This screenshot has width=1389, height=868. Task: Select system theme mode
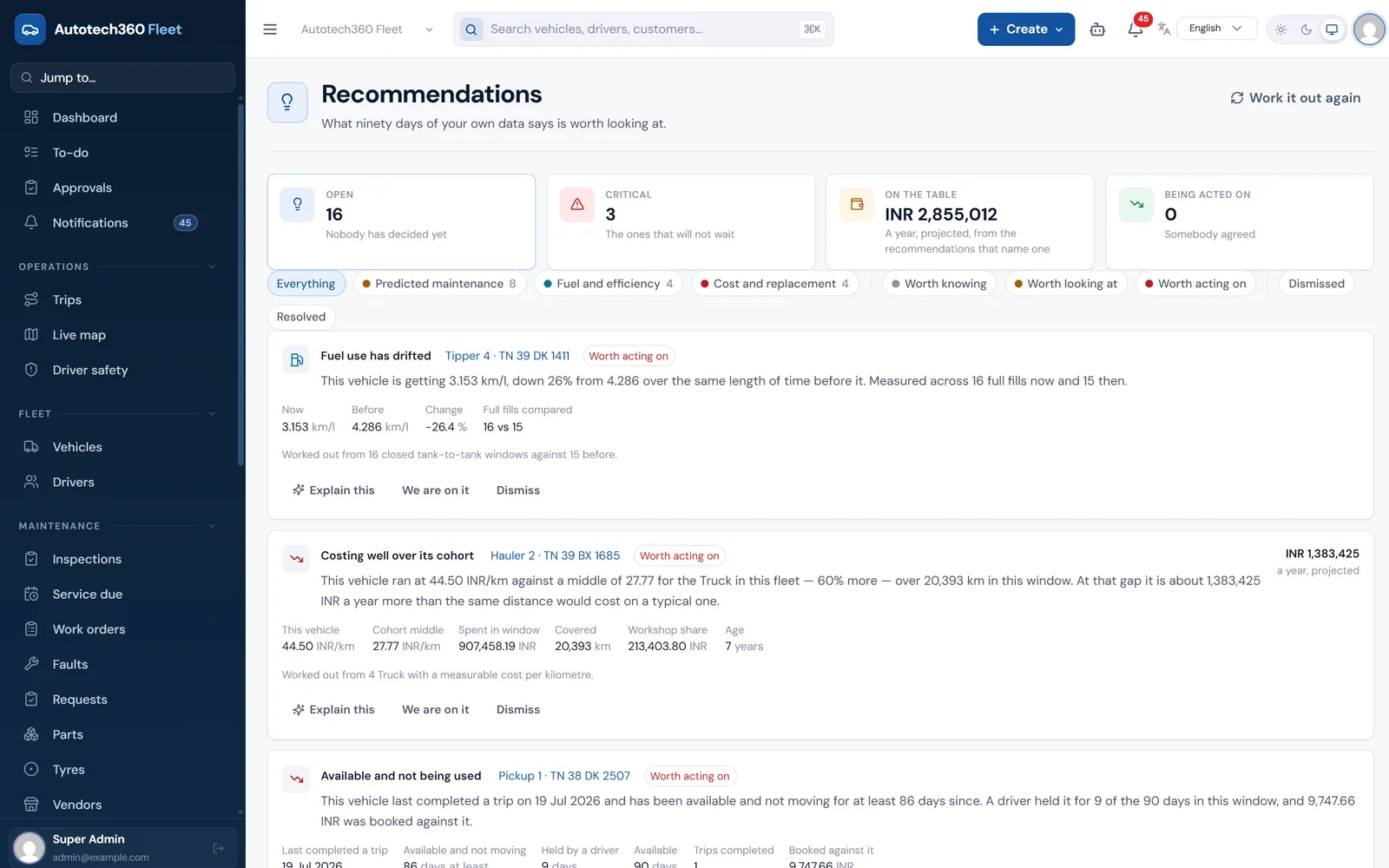pos(1332,30)
